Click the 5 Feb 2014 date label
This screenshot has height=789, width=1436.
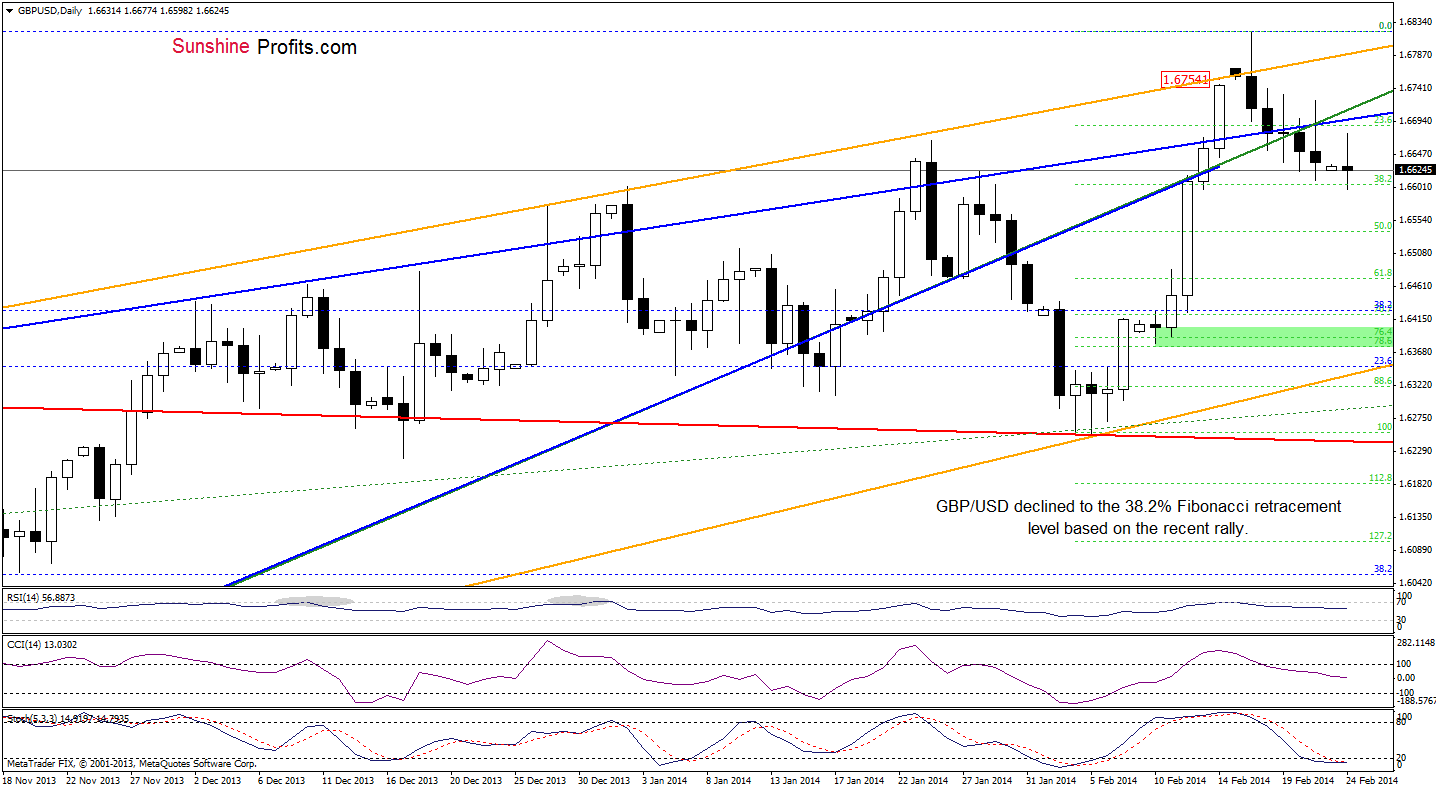[1114, 780]
